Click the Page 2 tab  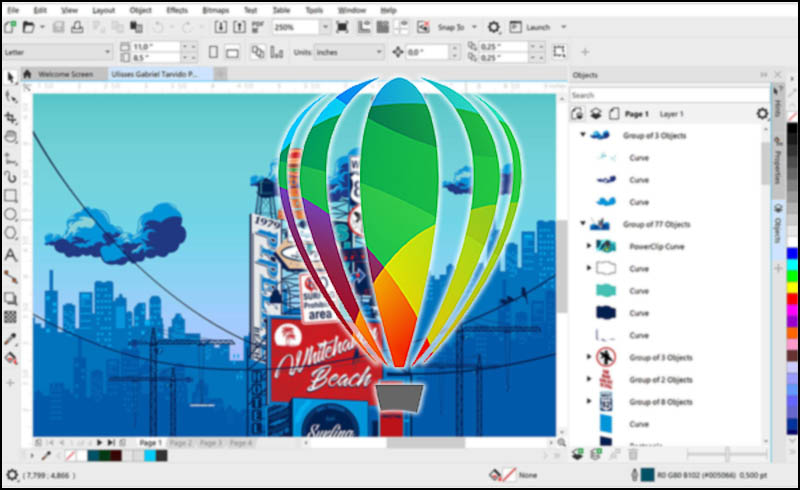pyautogui.click(x=181, y=443)
